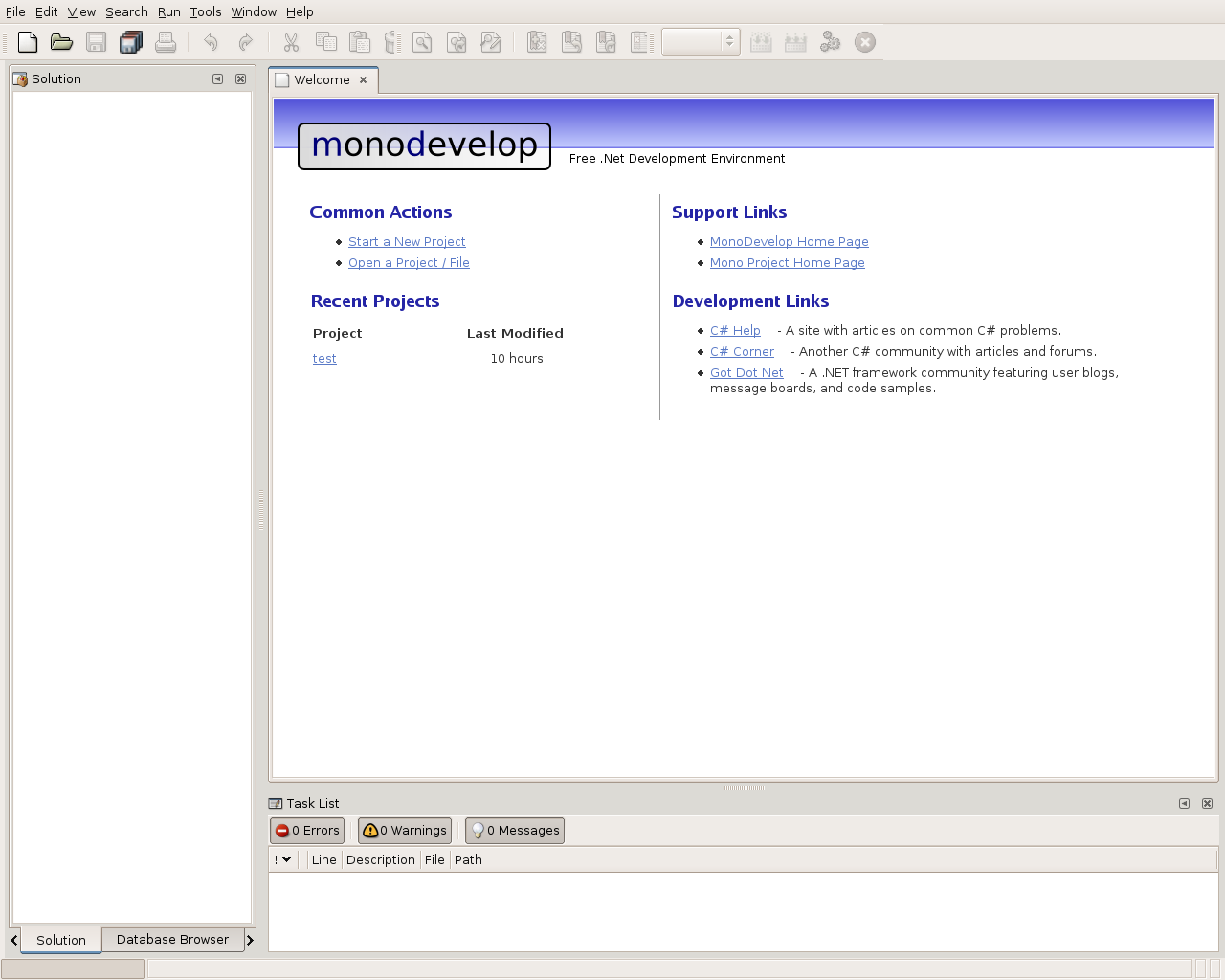The width and height of the screenshot is (1225, 980).
Task: Click the Toggle Bookmark icon
Action: [x=537, y=42]
